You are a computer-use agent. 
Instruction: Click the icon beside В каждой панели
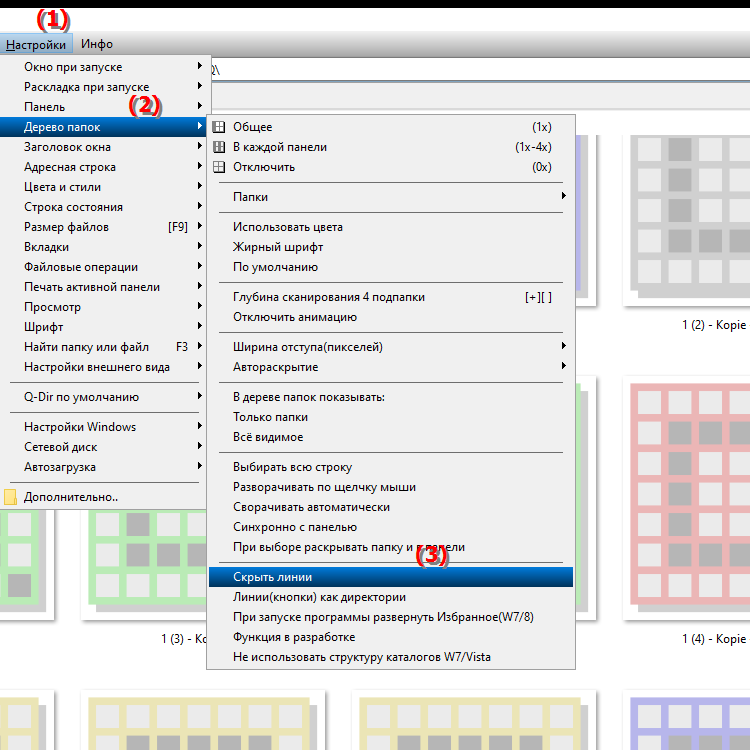point(219,147)
